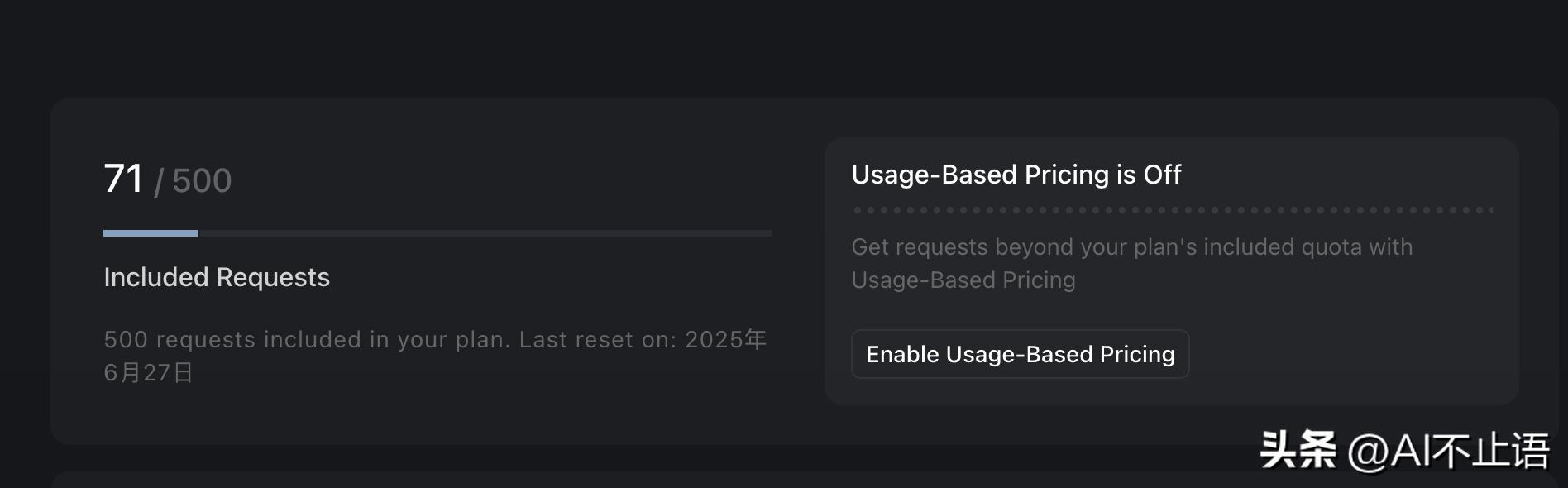The height and width of the screenshot is (488, 1568).
Task: Click the 头条 watermark logo
Action: tap(1297, 451)
